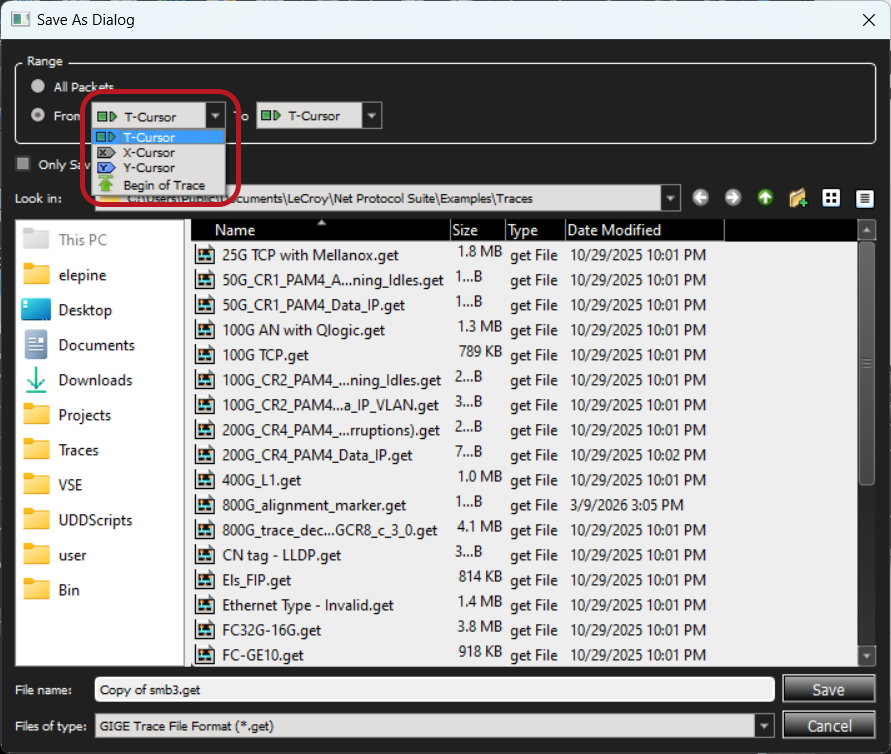Image resolution: width=891 pixels, height=754 pixels.
Task: Click the file list vertical scrollbar
Action: [866, 443]
